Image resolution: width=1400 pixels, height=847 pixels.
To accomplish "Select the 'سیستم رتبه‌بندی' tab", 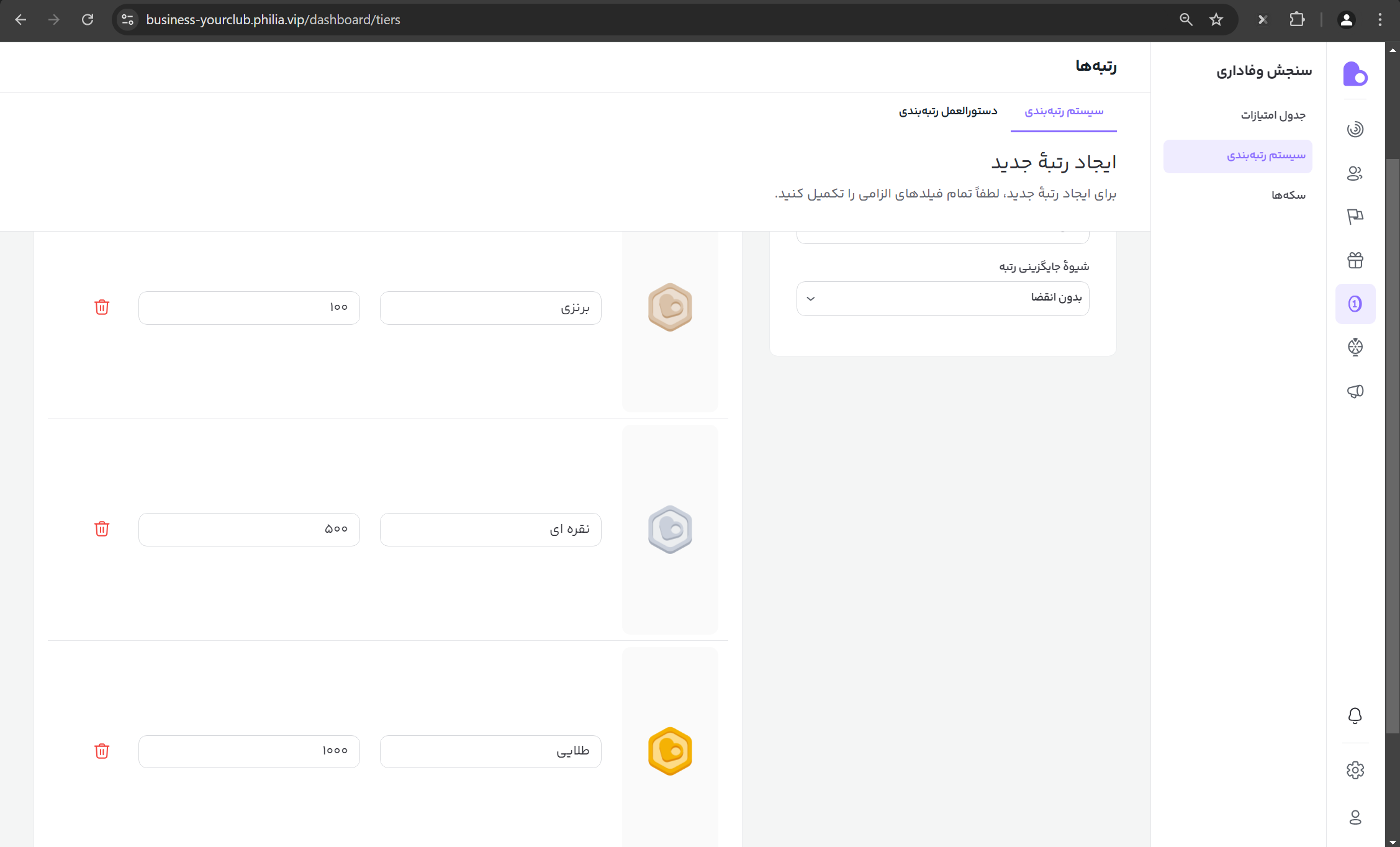I will click(x=1064, y=111).
